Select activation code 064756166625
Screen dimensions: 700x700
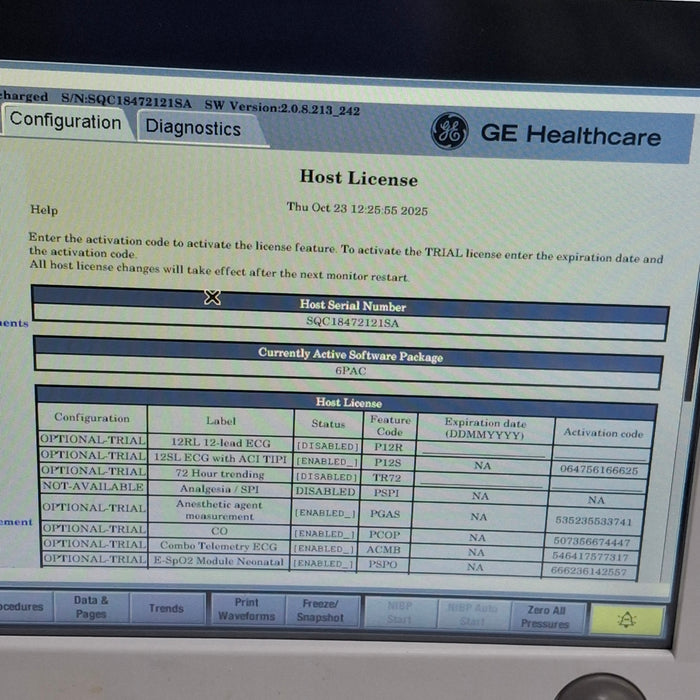[599, 470]
